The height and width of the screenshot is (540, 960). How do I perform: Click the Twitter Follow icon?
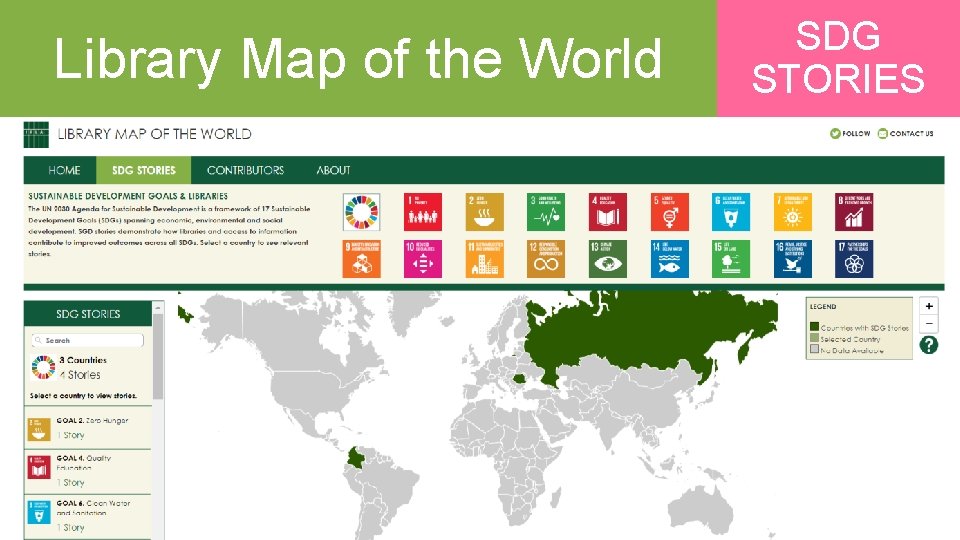coord(835,133)
